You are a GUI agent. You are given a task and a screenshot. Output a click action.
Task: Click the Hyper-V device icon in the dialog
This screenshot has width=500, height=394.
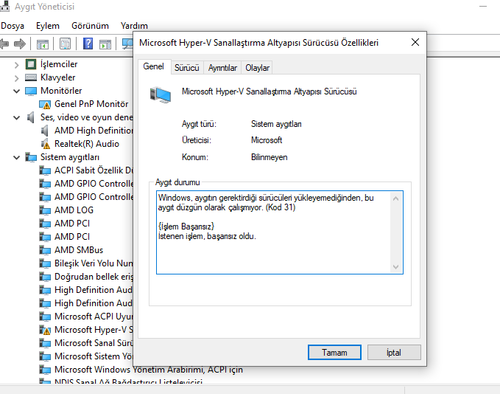click(x=160, y=95)
